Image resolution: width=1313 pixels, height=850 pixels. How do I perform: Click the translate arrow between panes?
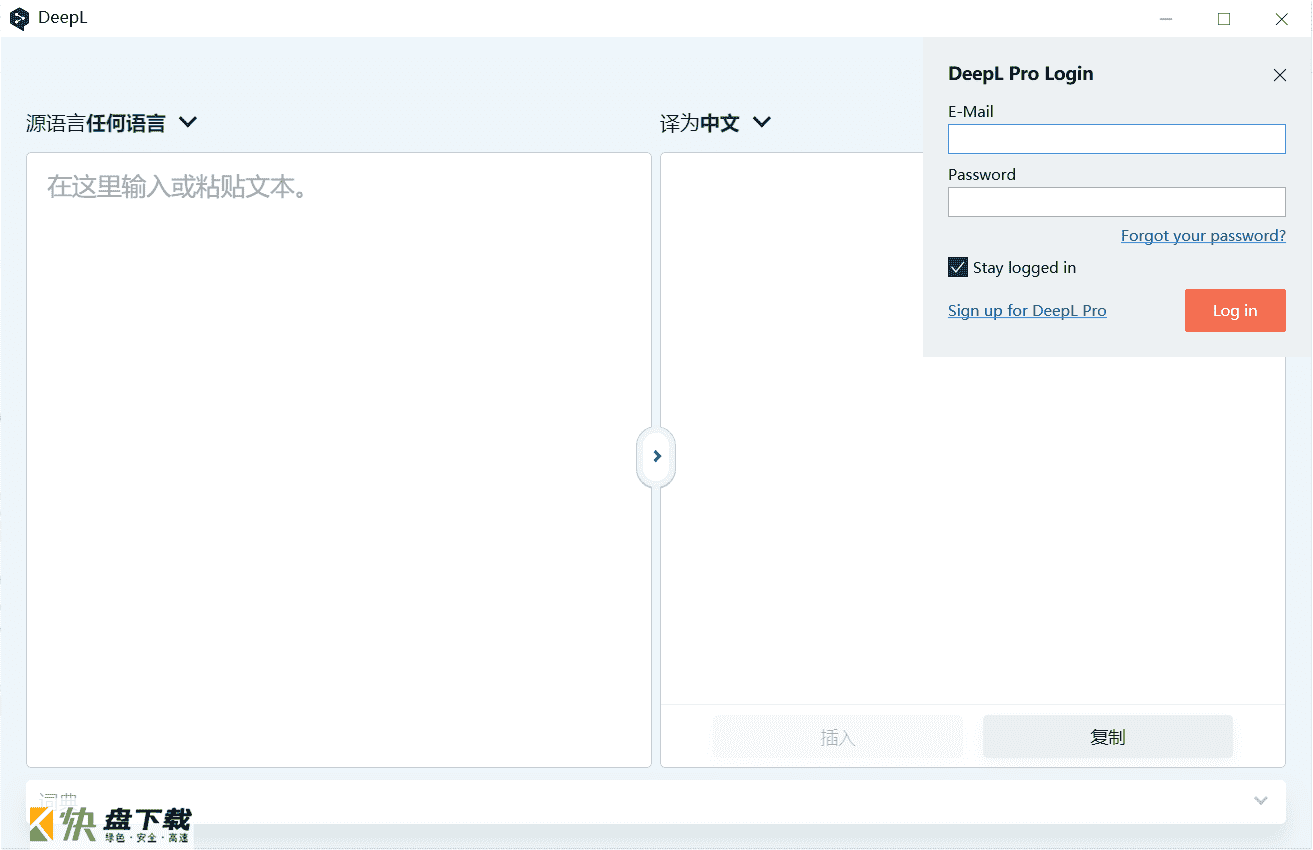click(656, 456)
